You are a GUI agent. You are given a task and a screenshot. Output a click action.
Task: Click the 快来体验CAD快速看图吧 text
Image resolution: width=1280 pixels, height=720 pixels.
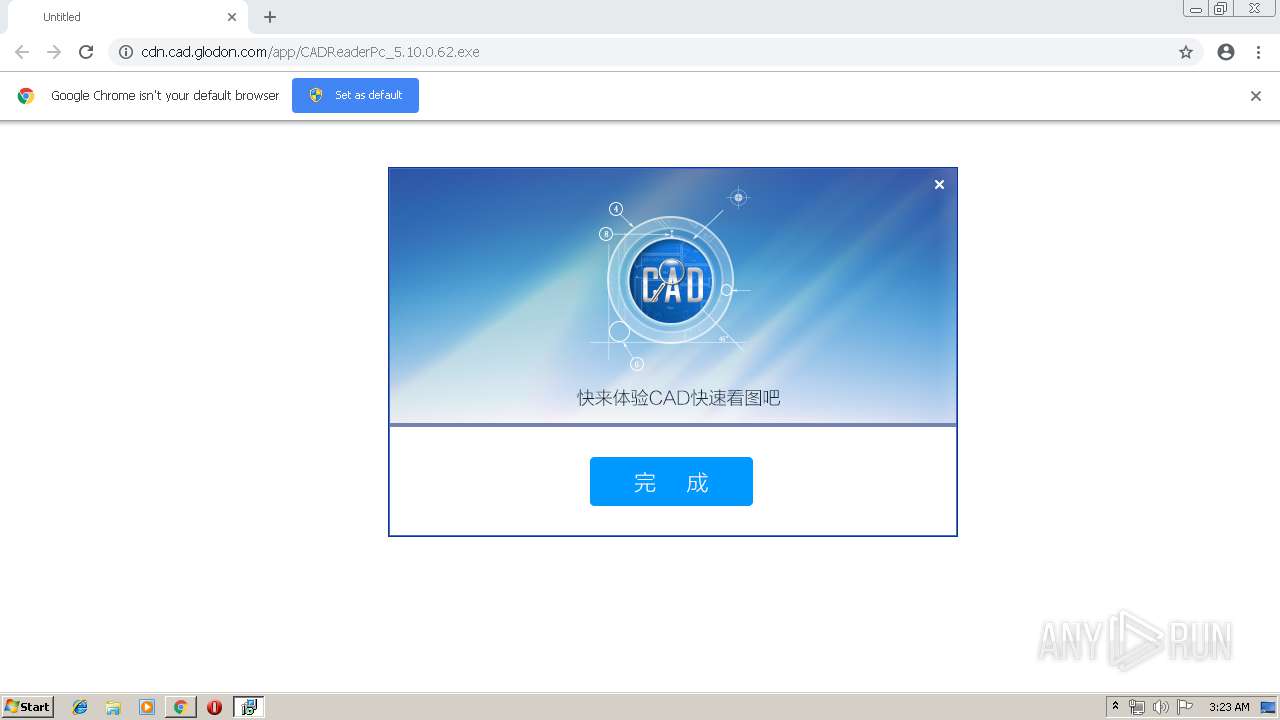coord(678,397)
